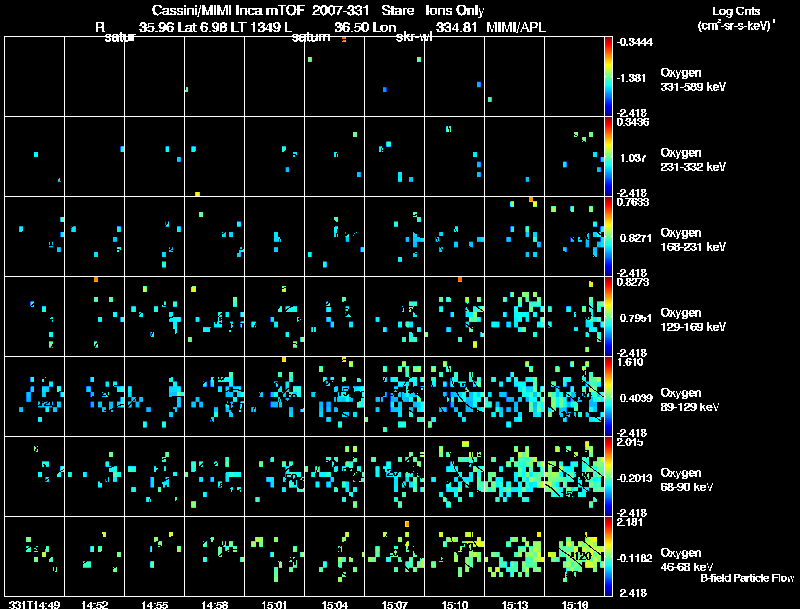Click the Log Cnts units heading
800x609 pixels.
pyautogui.click(x=734, y=19)
